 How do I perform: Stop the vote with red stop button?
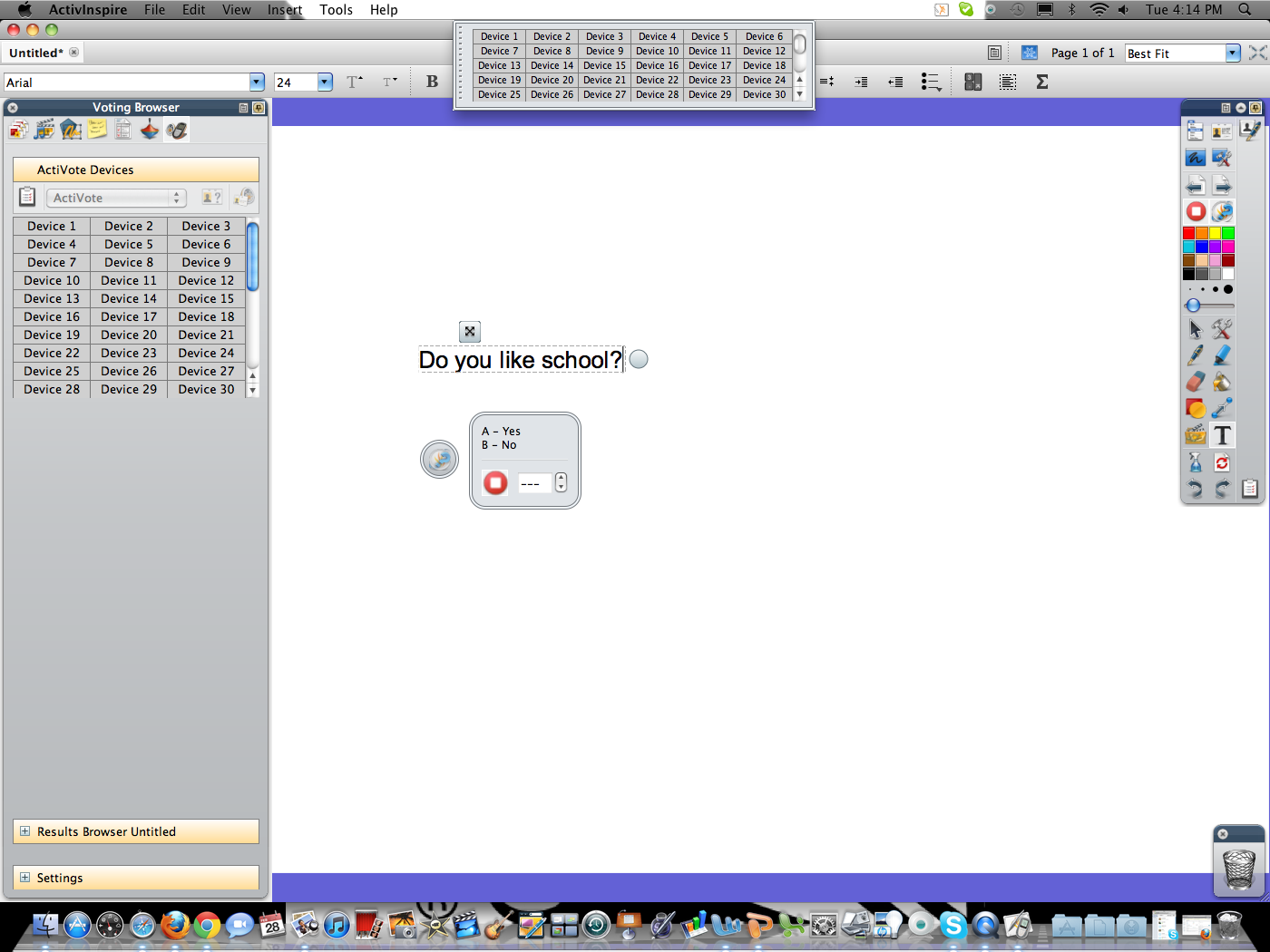click(495, 482)
